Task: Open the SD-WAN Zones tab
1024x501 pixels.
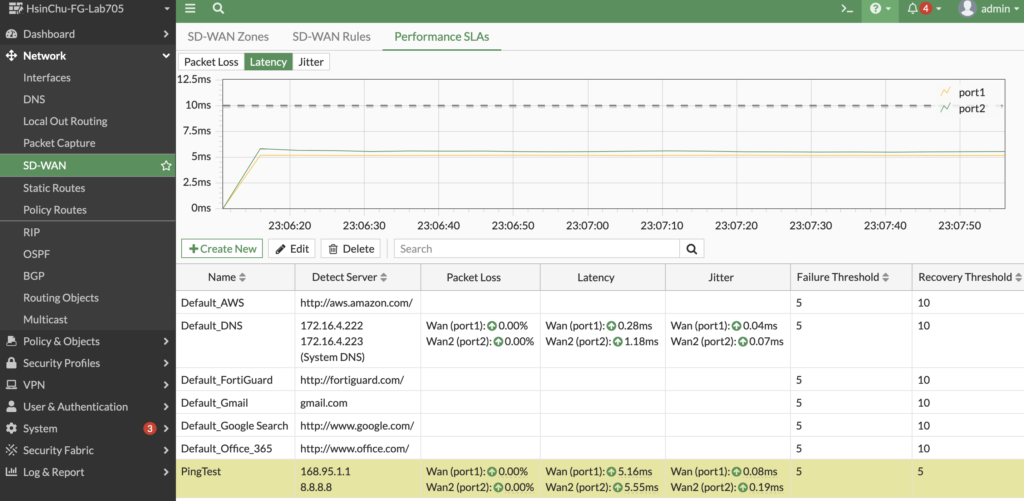Action: (x=229, y=37)
